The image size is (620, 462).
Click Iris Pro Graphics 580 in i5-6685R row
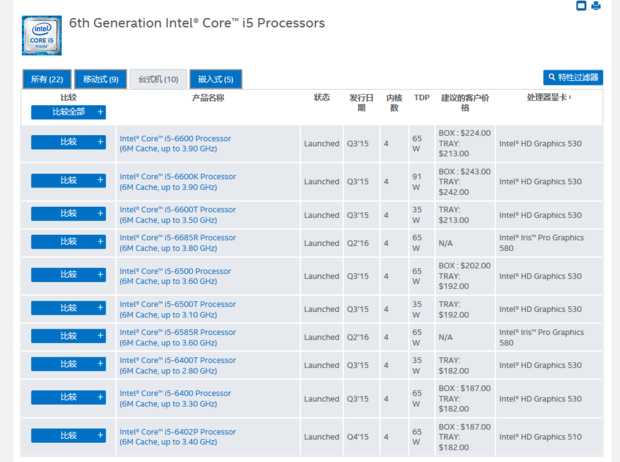pos(541,243)
